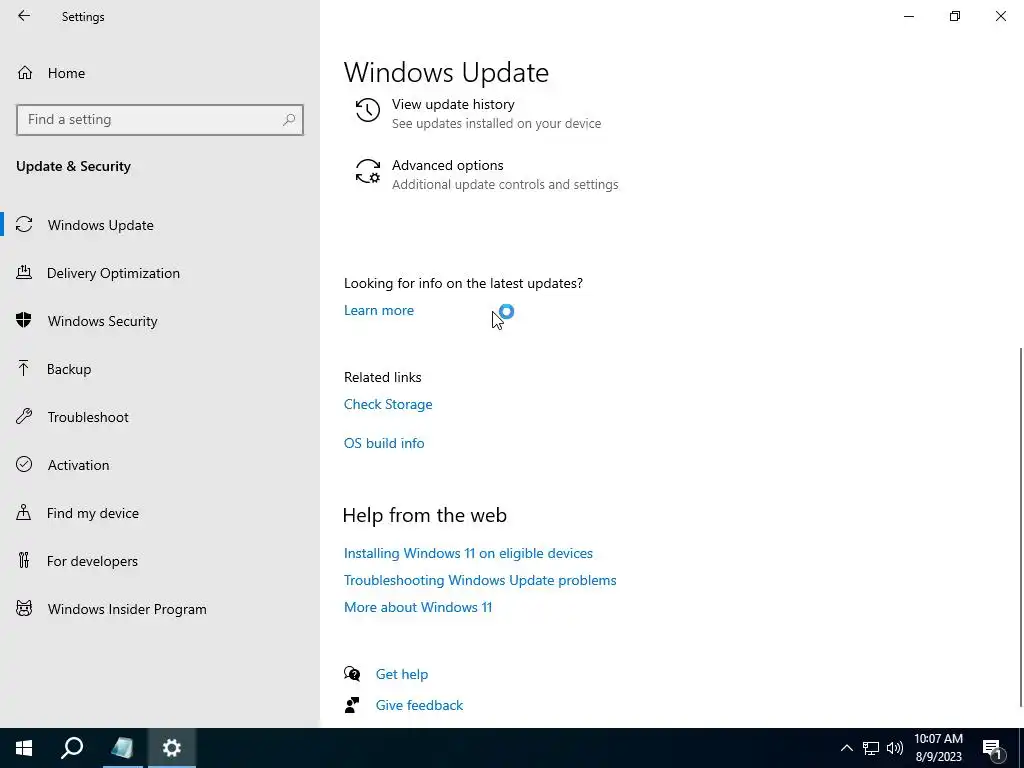
Task: Click 'Looking for info on the latest updates?' text
Action: [463, 283]
